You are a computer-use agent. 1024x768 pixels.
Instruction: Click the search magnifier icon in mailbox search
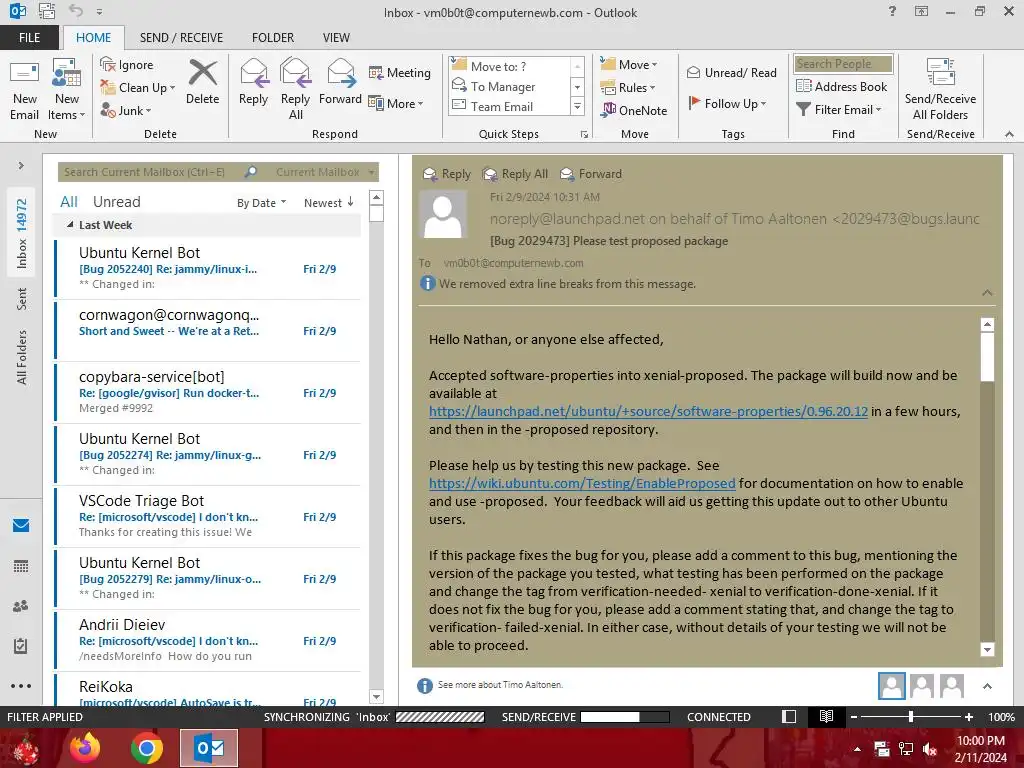[251, 172]
